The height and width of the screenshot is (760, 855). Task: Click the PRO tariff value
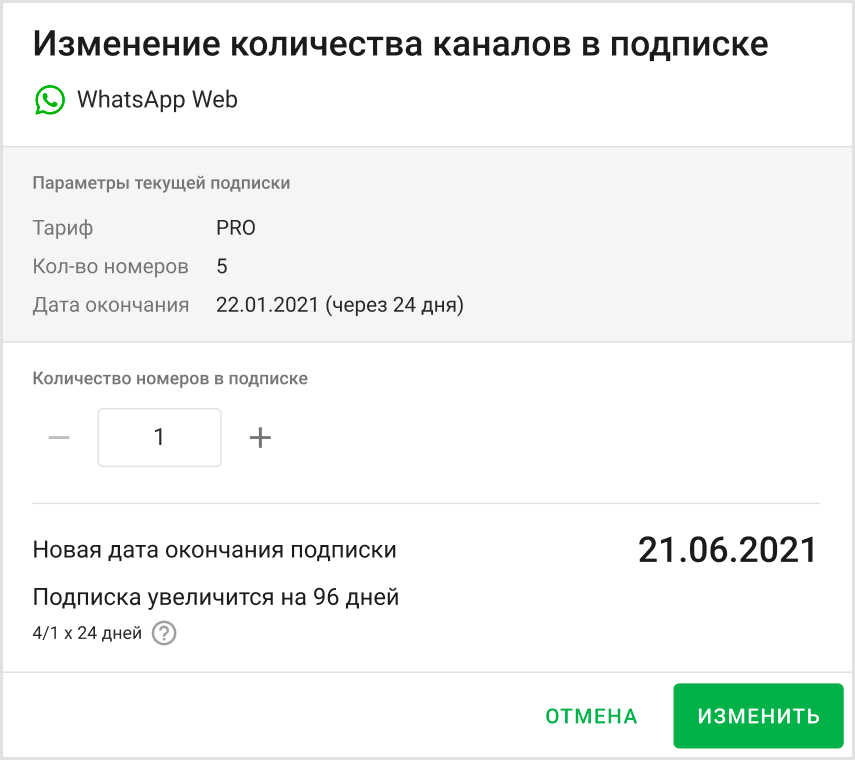click(236, 227)
